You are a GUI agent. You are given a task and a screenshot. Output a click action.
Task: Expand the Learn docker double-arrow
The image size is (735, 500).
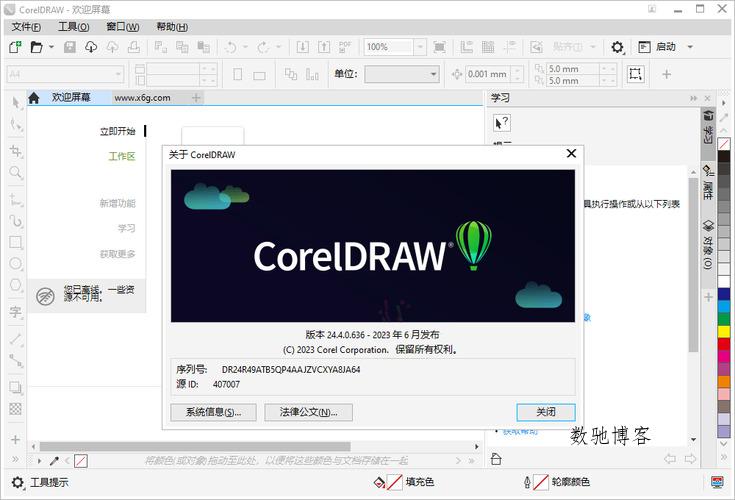[694, 98]
